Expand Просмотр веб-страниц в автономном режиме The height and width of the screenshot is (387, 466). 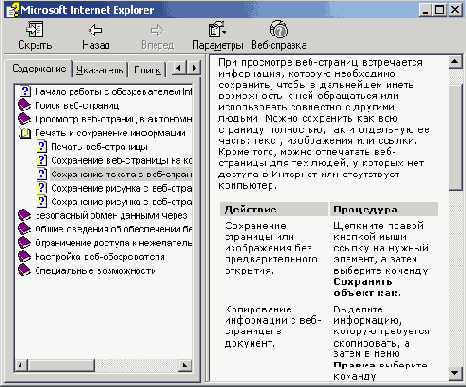(x=114, y=119)
